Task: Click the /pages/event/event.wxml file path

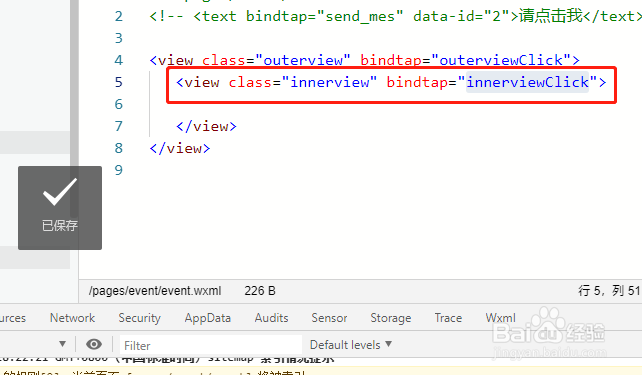Action: click(x=155, y=291)
